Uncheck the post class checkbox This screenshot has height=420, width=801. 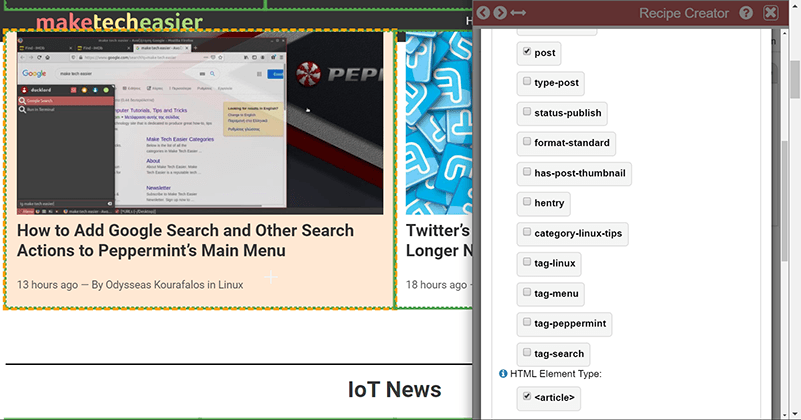(527, 51)
